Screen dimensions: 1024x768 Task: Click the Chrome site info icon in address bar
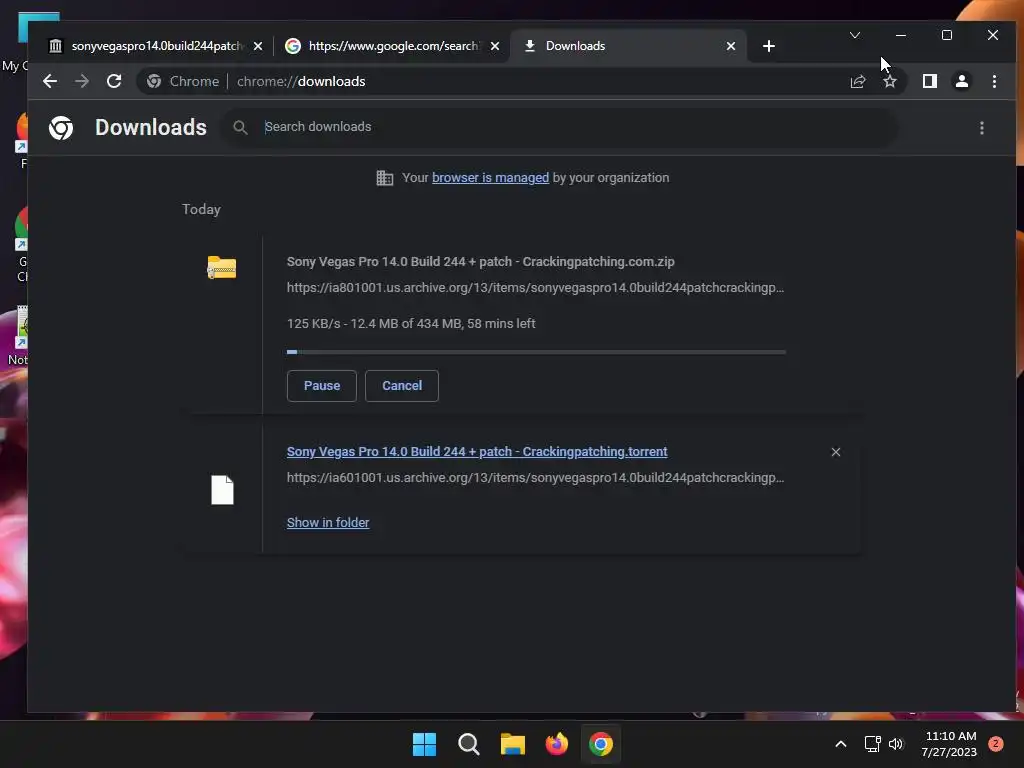pyautogui.click(x=154, y=81)
